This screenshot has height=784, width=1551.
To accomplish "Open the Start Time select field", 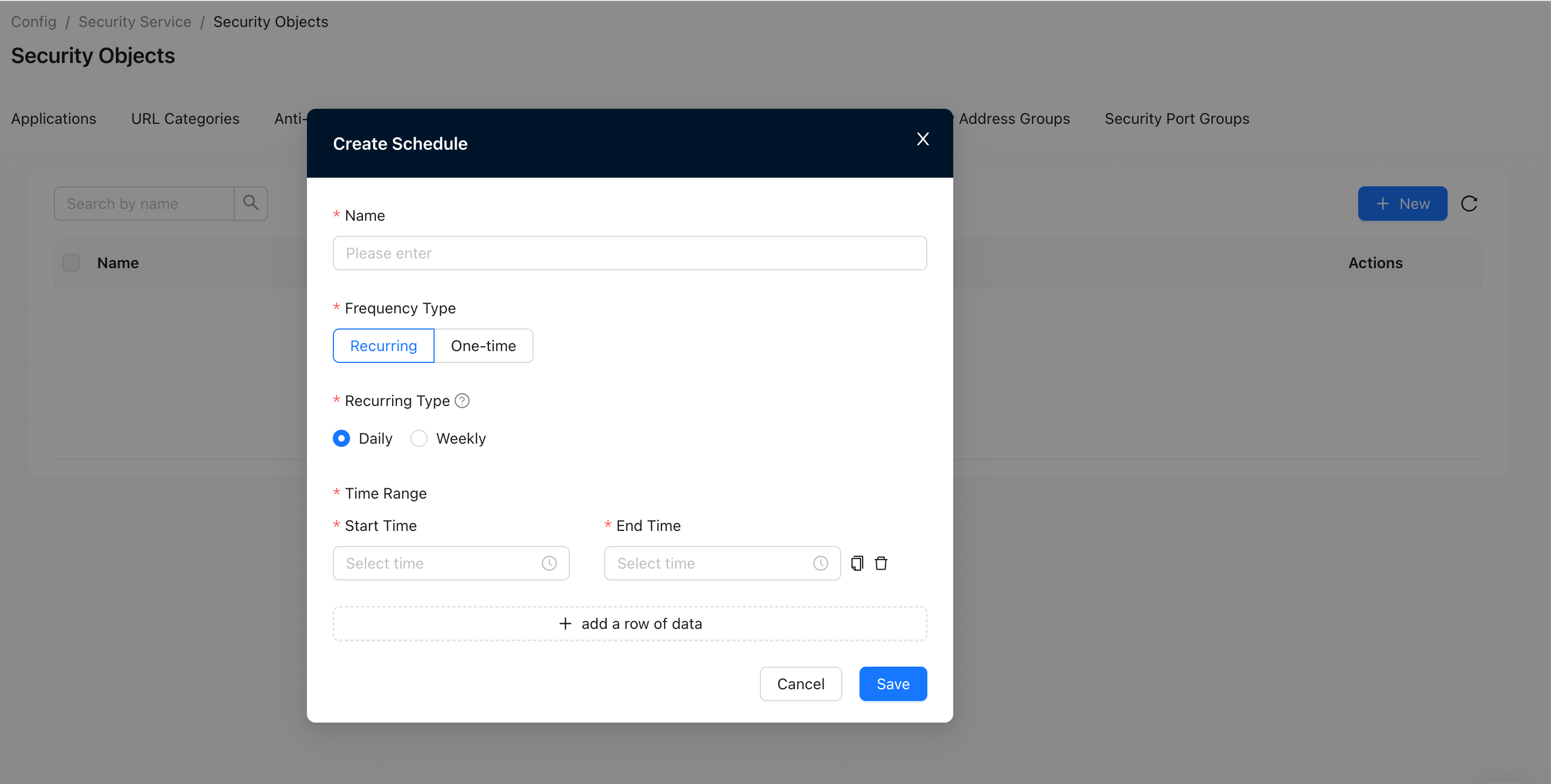I will click(451, 563).
